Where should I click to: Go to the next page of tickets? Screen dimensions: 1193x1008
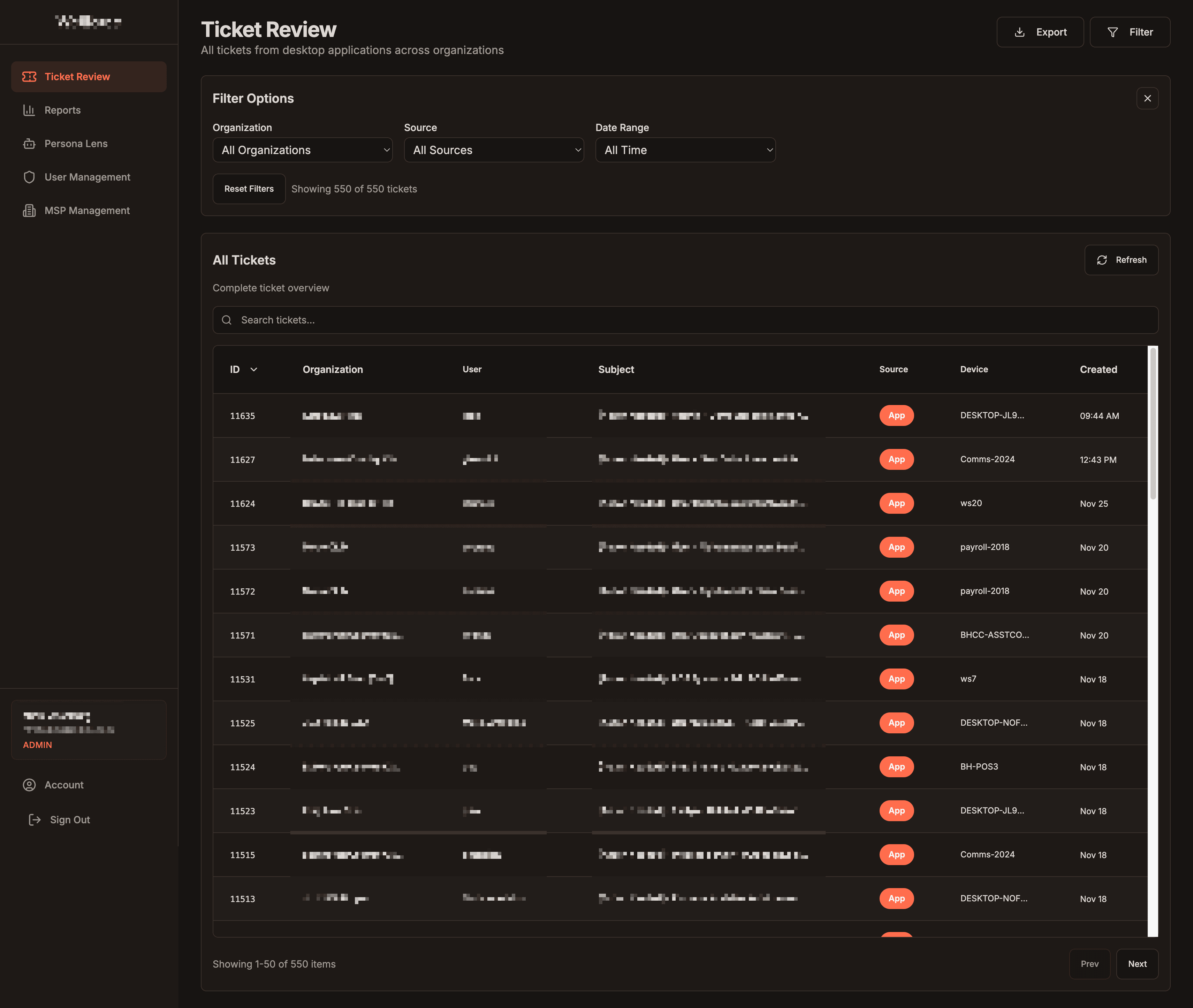pos(1137,963)
